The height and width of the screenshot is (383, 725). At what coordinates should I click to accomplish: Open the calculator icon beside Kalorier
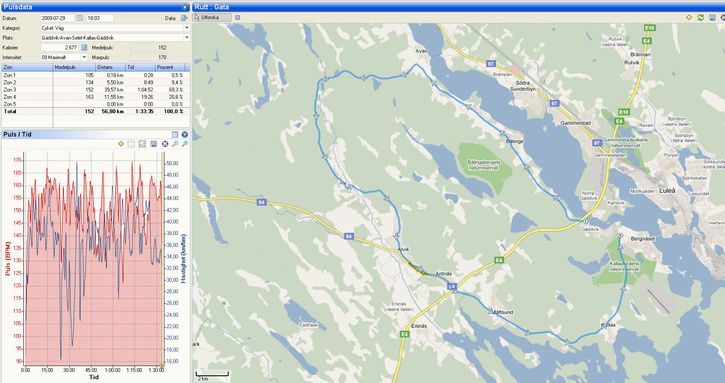click(x=84, y=47)
